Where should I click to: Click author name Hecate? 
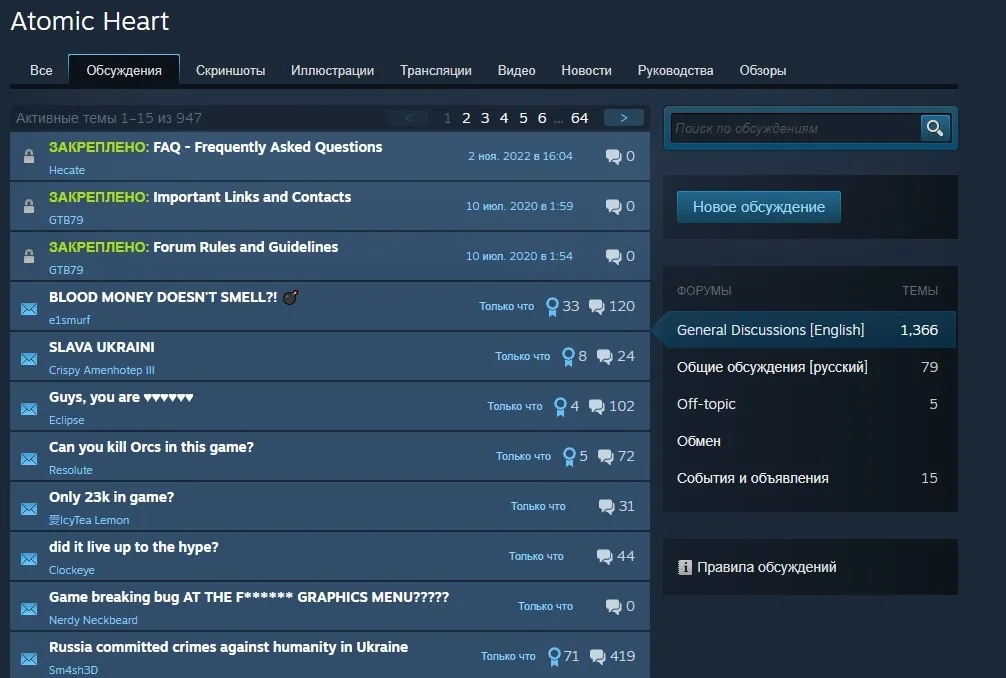click(67, 170)
